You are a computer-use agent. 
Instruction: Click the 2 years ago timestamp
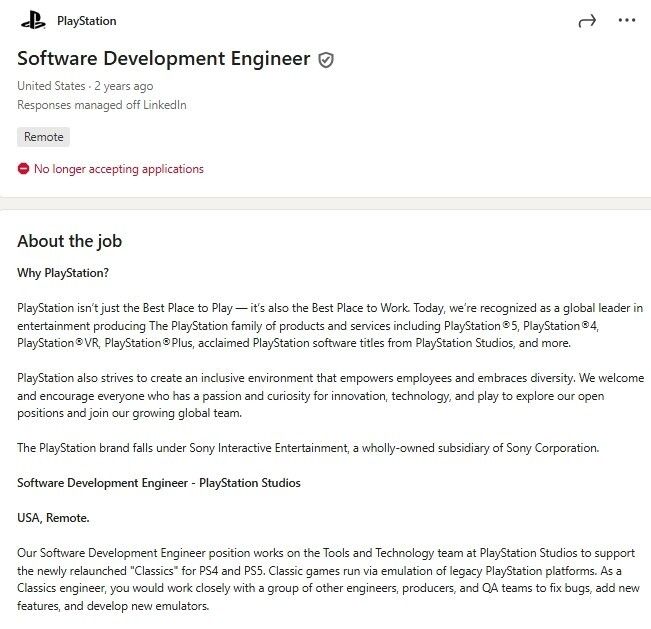coord(126,86)
